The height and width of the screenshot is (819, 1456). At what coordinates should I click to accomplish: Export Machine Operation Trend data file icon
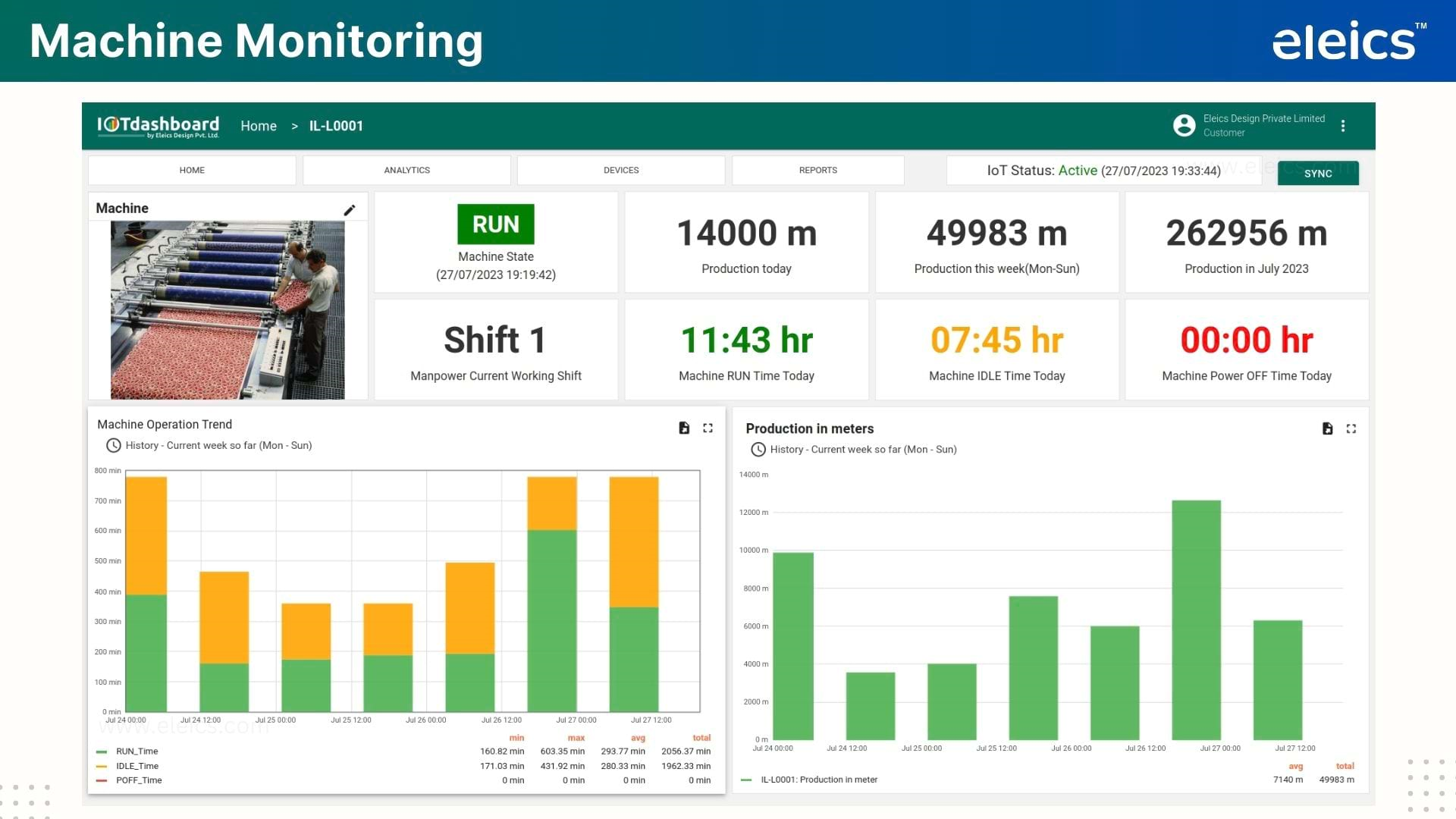click(x=684, y=428)
